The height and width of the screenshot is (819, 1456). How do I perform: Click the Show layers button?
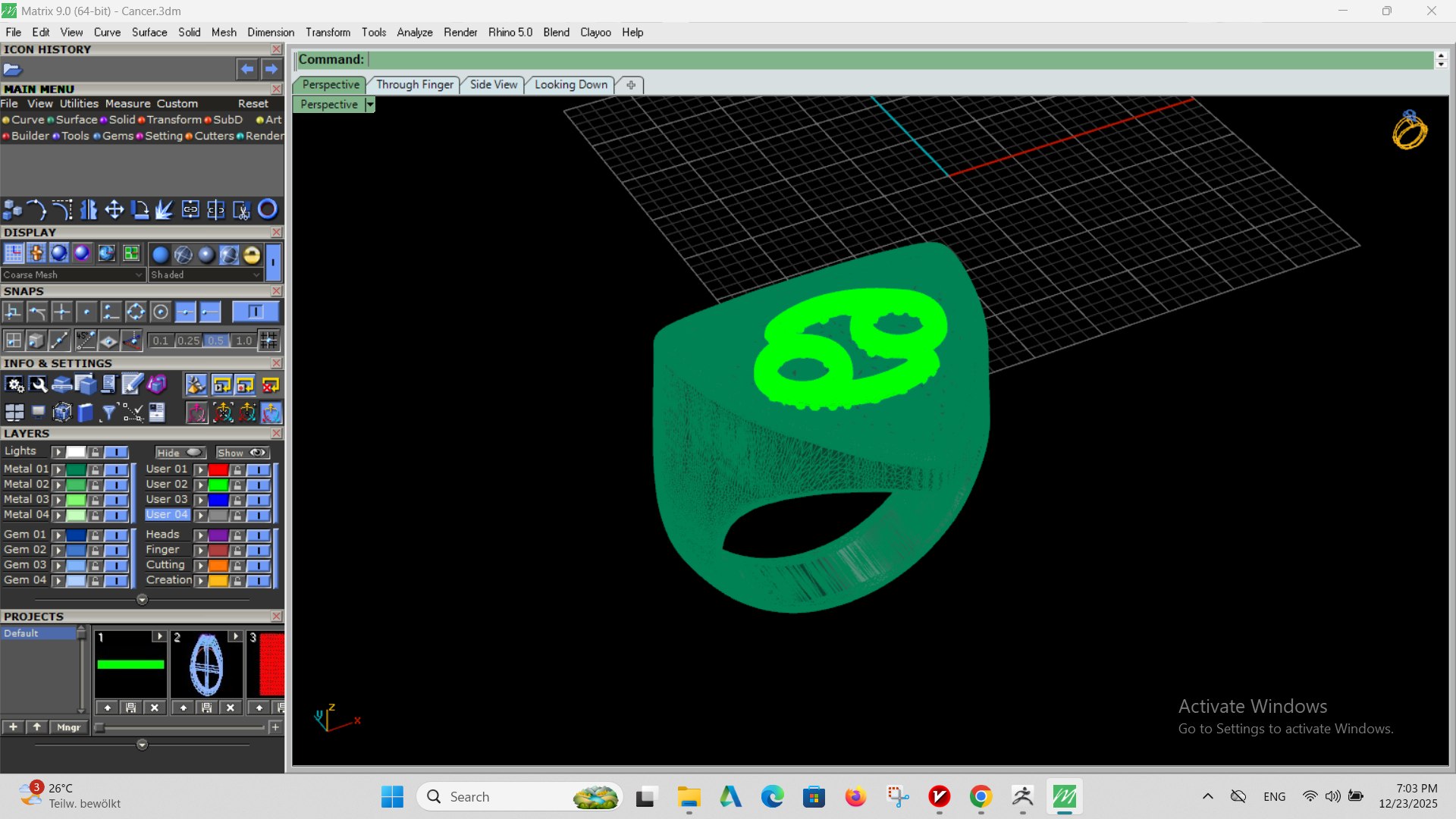click(x=242, y=453)
